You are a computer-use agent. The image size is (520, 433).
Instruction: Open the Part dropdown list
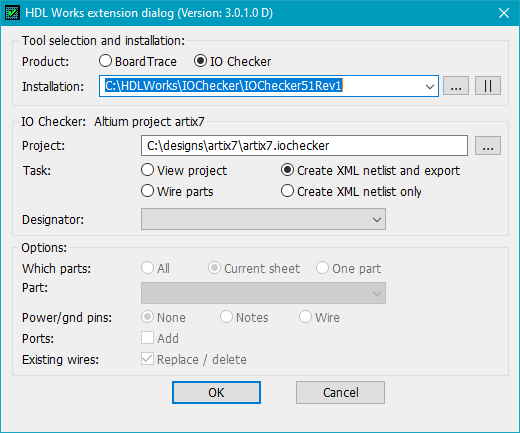coord(263,293)
